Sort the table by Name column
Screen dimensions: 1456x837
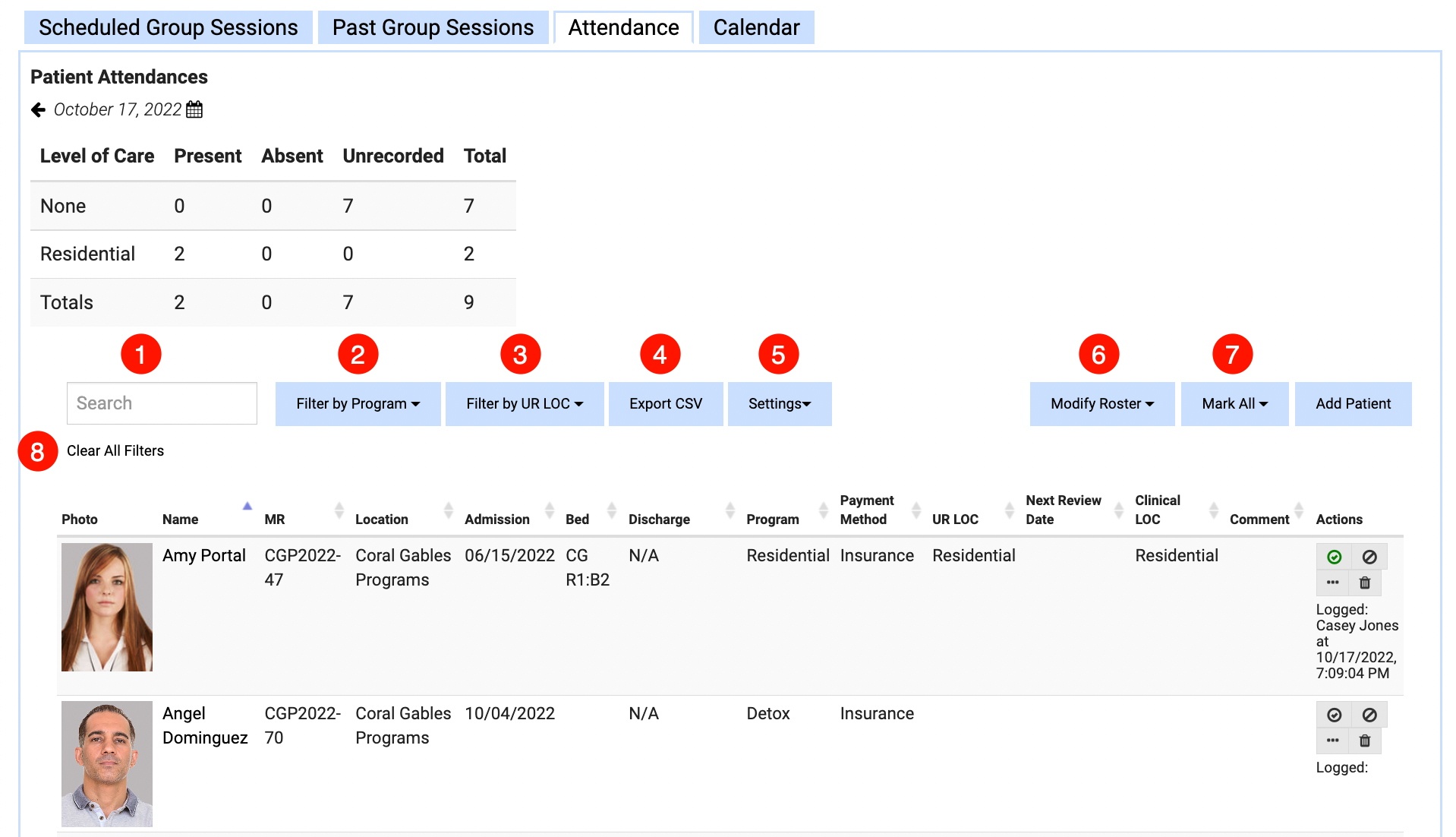pos(181,520)
